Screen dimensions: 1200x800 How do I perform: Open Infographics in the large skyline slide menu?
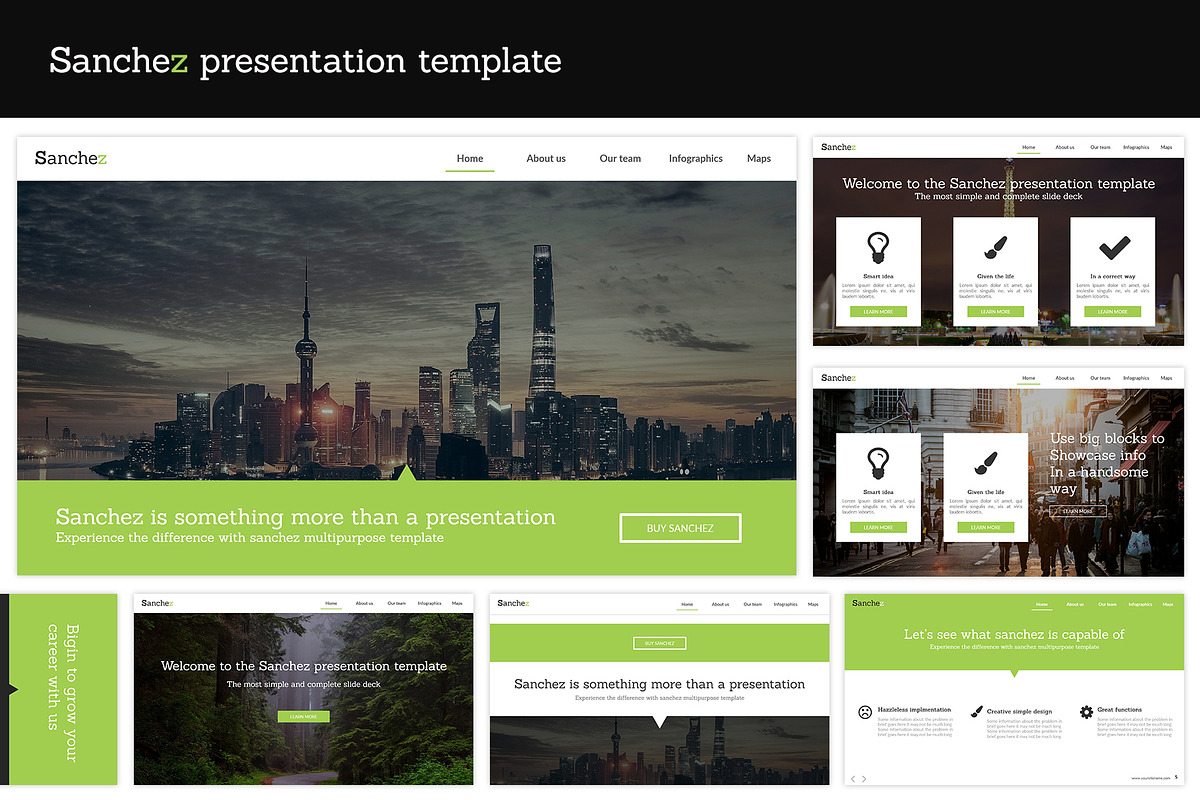point(696,158)
